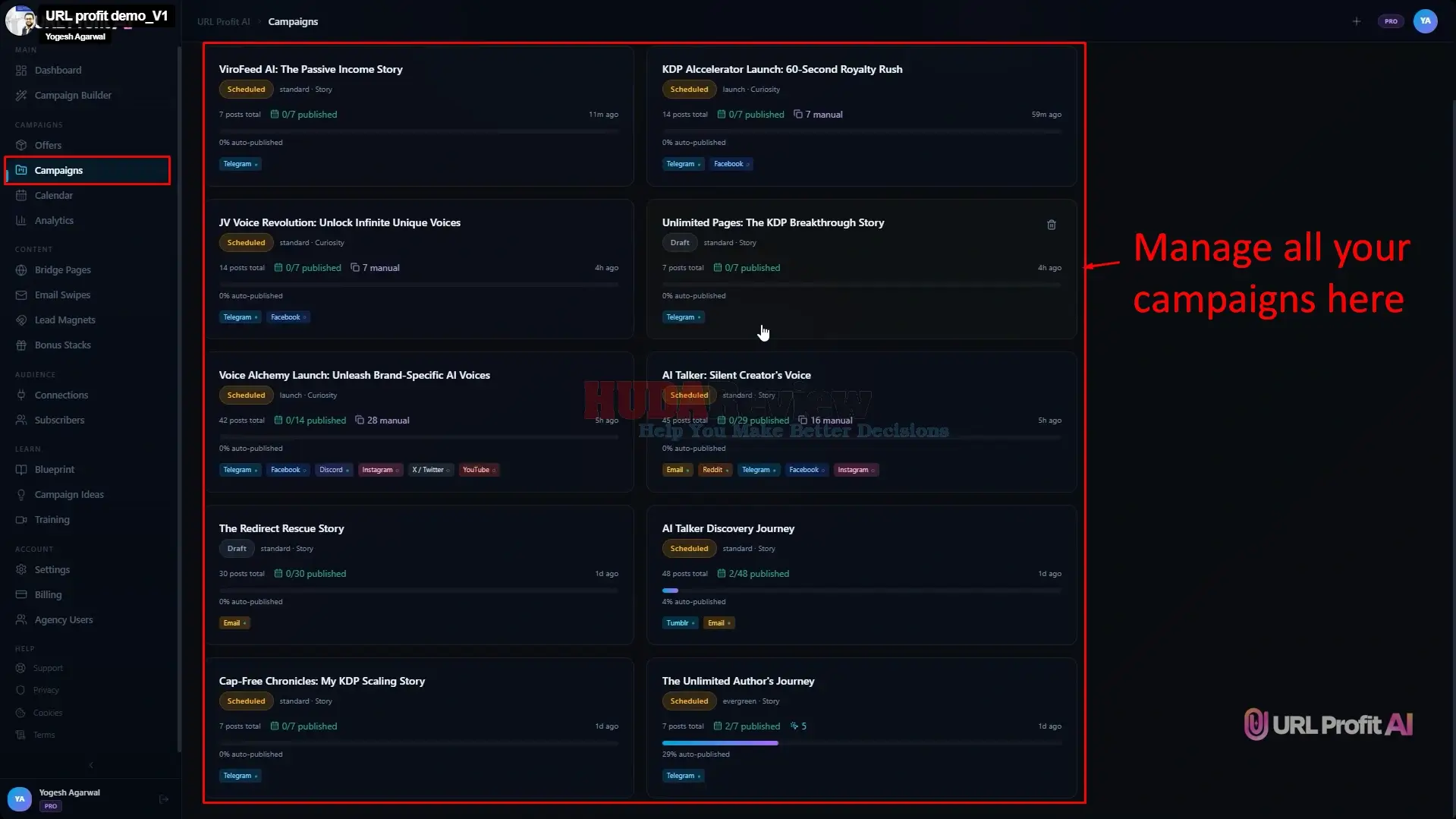
Task: Open AI Talker Discovery Journey campaign
Action: tap(728, 528)
